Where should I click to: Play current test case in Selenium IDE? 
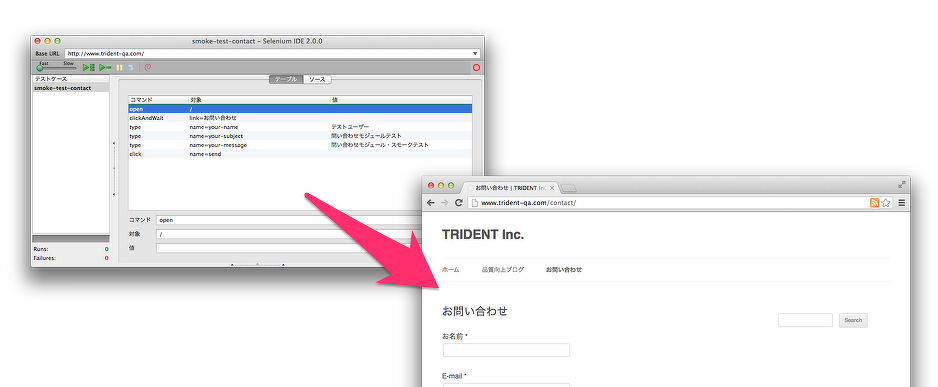click(x=105, y=68)
